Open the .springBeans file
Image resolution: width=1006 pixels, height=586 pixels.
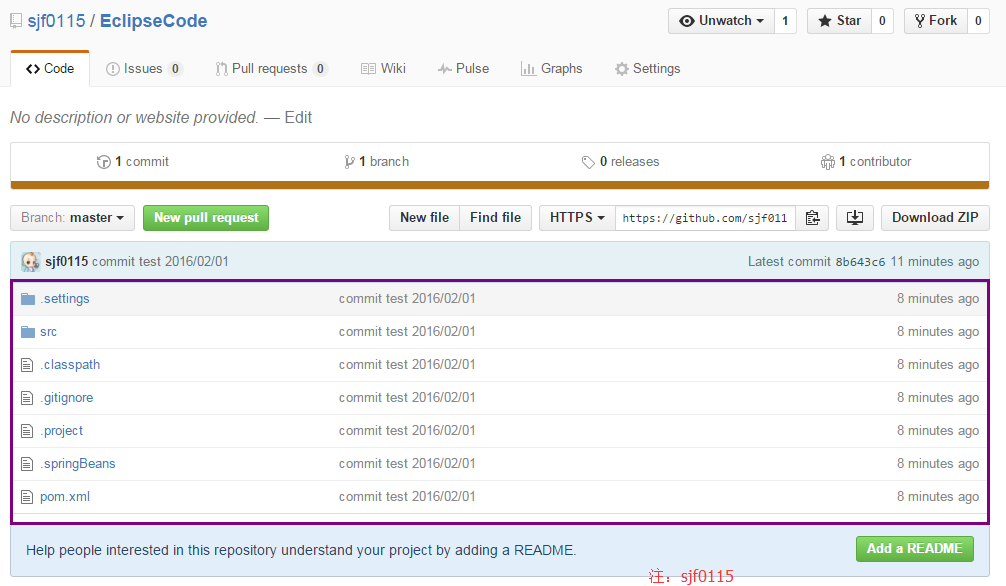[x=78, y=463]
